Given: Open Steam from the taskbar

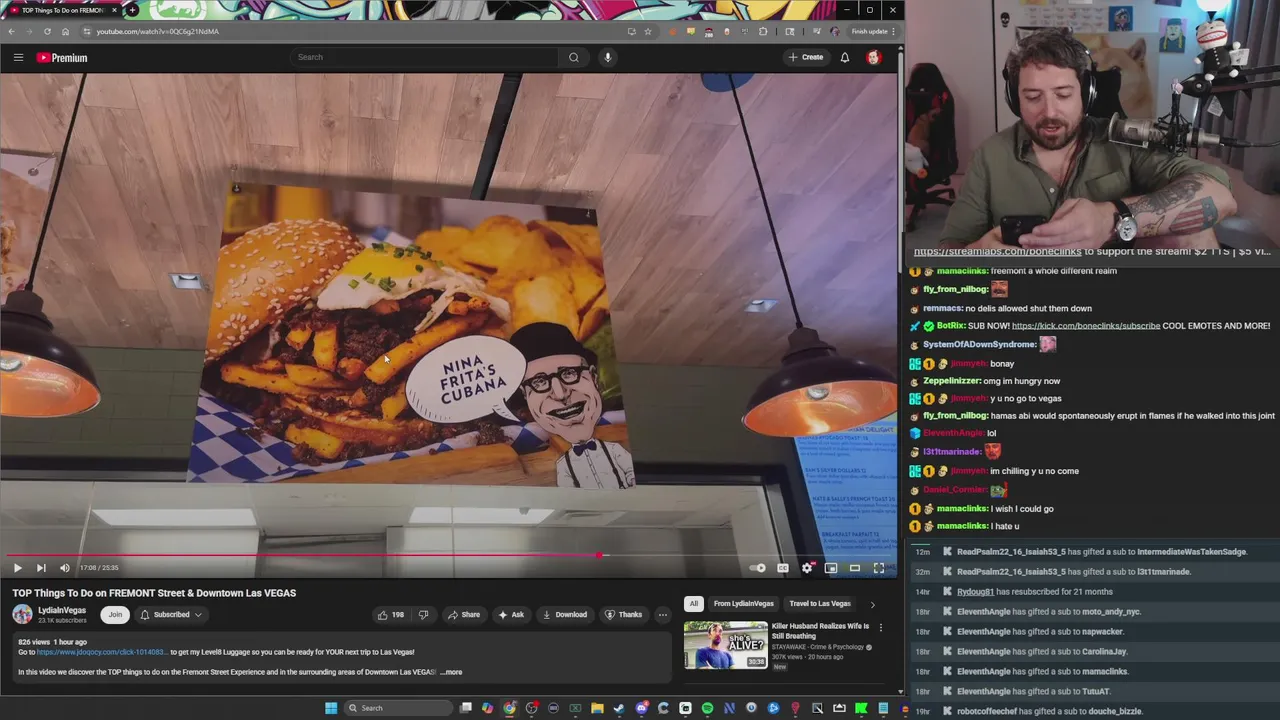Looking at the screenshot, I should pyautogui.click(x=619, y=708).
